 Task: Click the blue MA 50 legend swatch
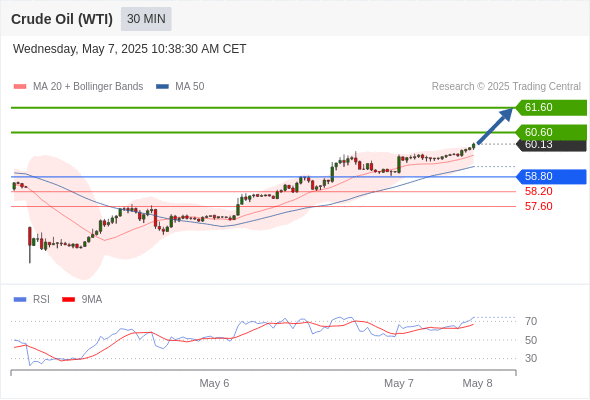tap(162, 87)
